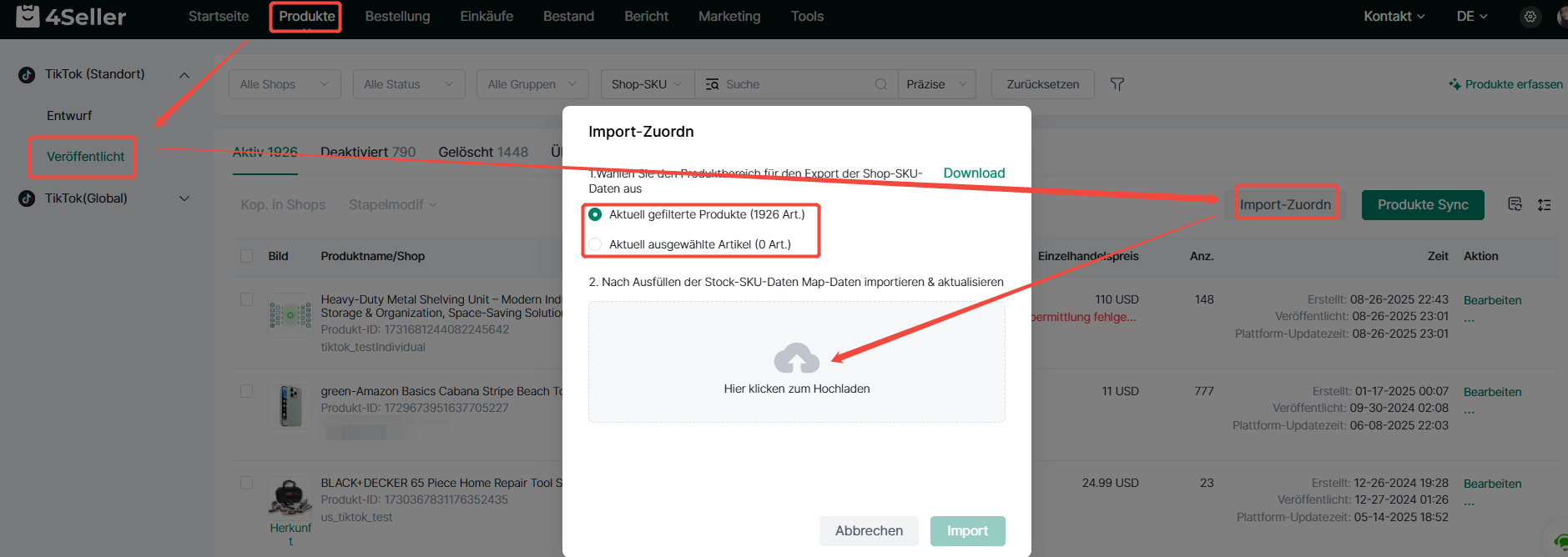Viewport: 1568px width, 557px height.
Task: Click the TikTok (Standort) sidebar icon
Action: pos(27,74)
